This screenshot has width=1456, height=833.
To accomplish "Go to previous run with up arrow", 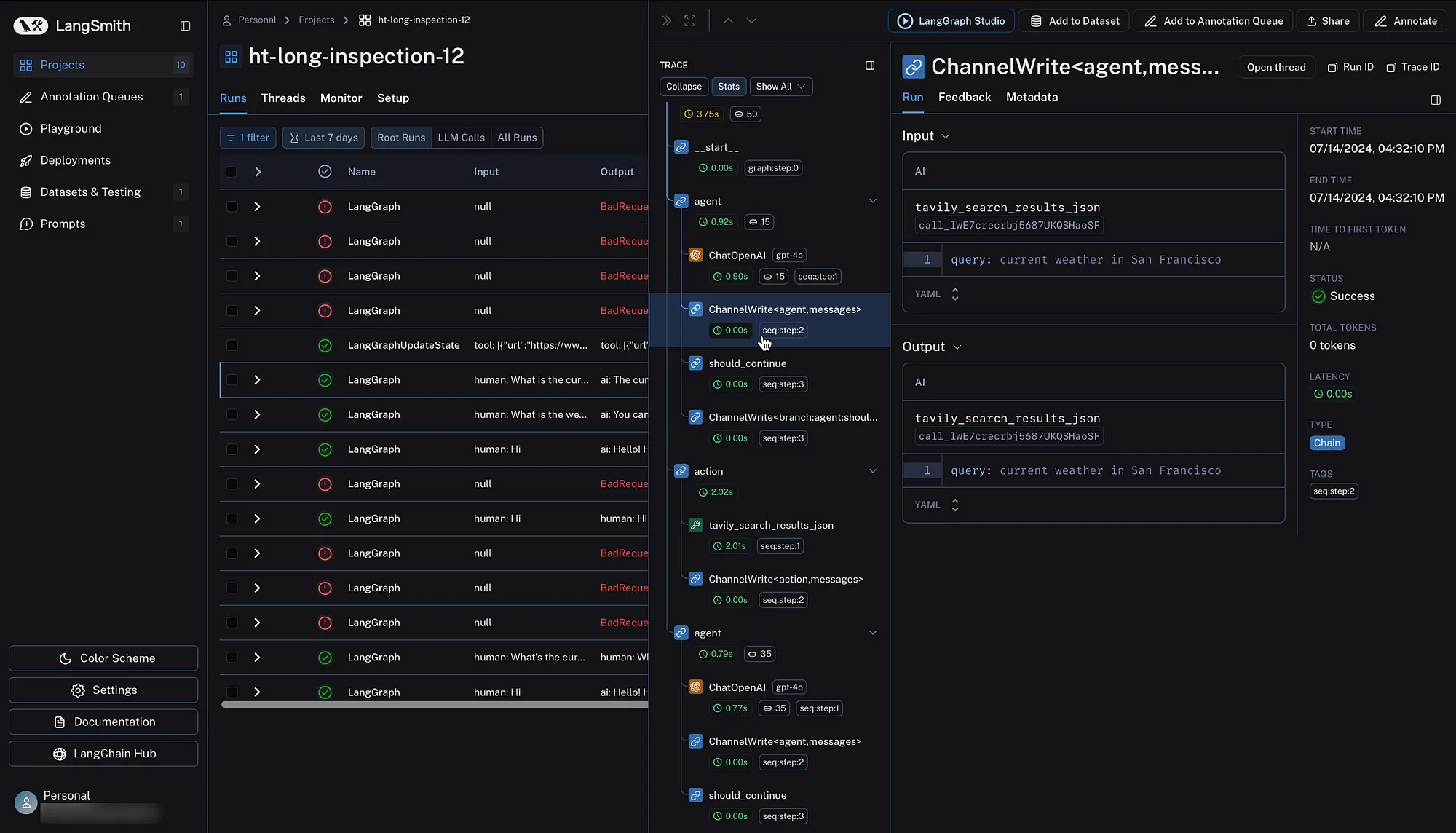I will 728,21.
